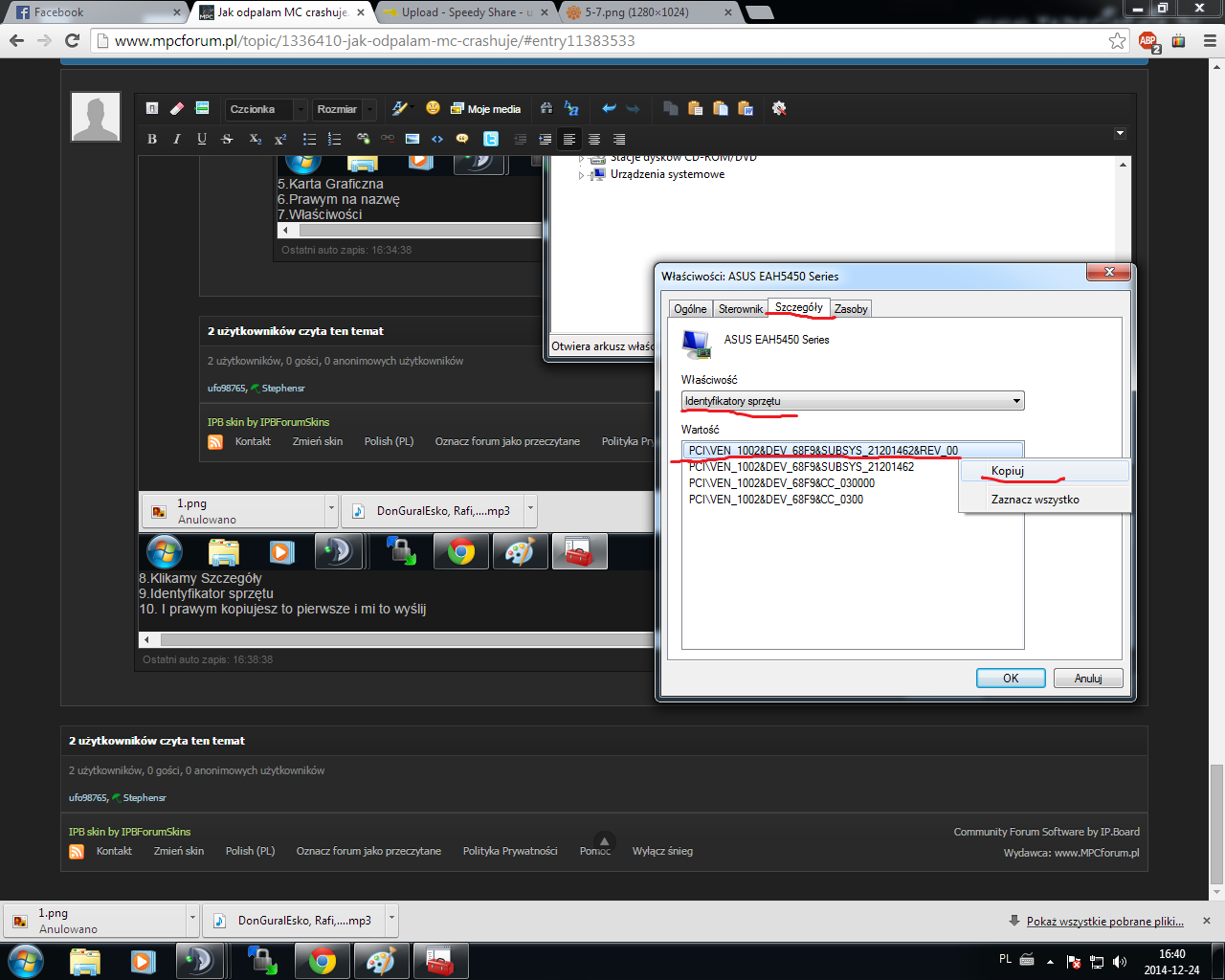The width and height of the screenshot is (1225, 980).
Task: Go back to the previous page
Action: click(16, 40)
